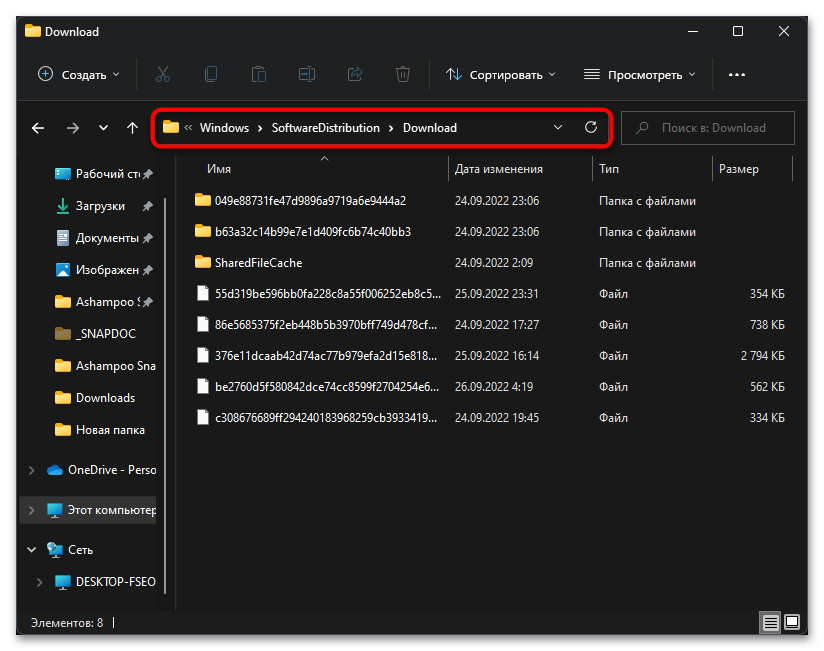
Task: Sort by Имя column header
Action: click(x=219, y=169)
